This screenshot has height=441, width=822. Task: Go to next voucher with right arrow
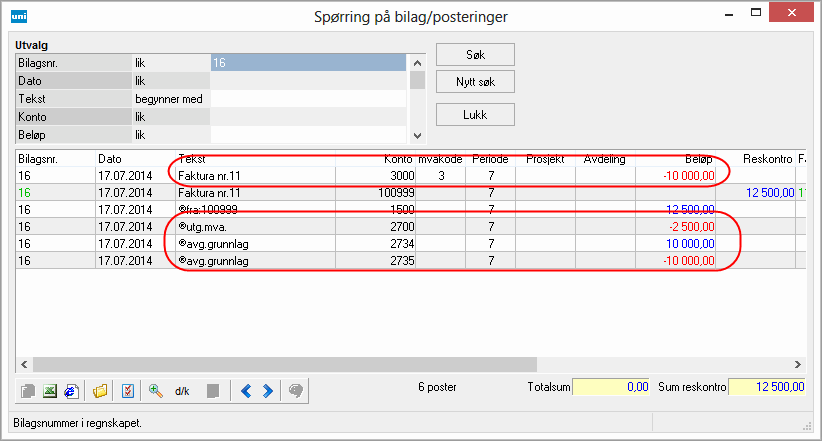pyautogui.click(x=267, y=391)
